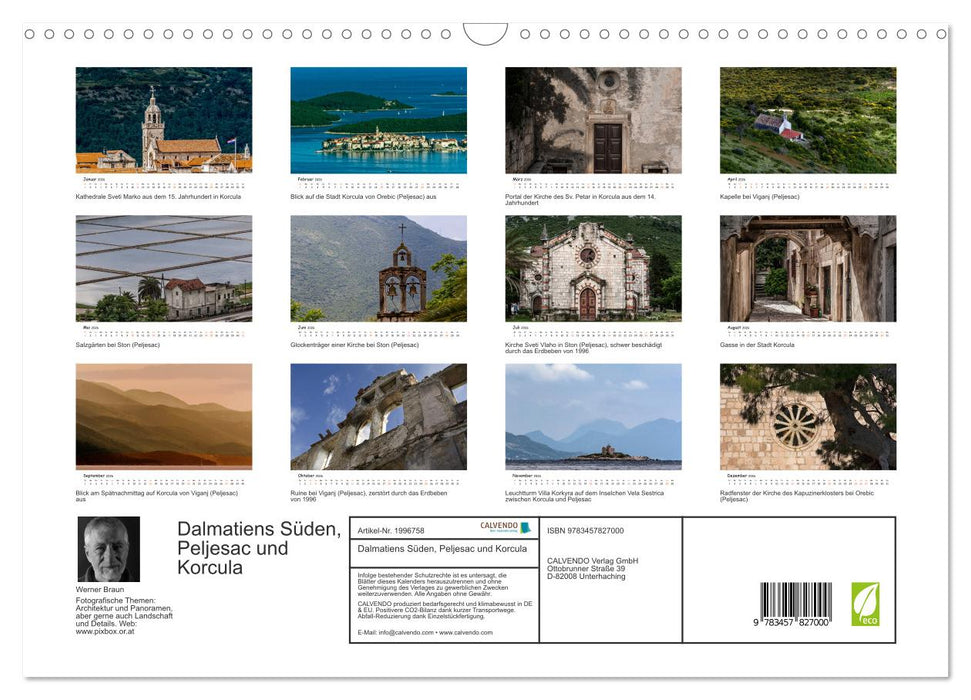Image resolution: width=971 pixels, height=700 pixels.
Task: Click the August Gasse in Korcula image
Action: tap(806, 268)
